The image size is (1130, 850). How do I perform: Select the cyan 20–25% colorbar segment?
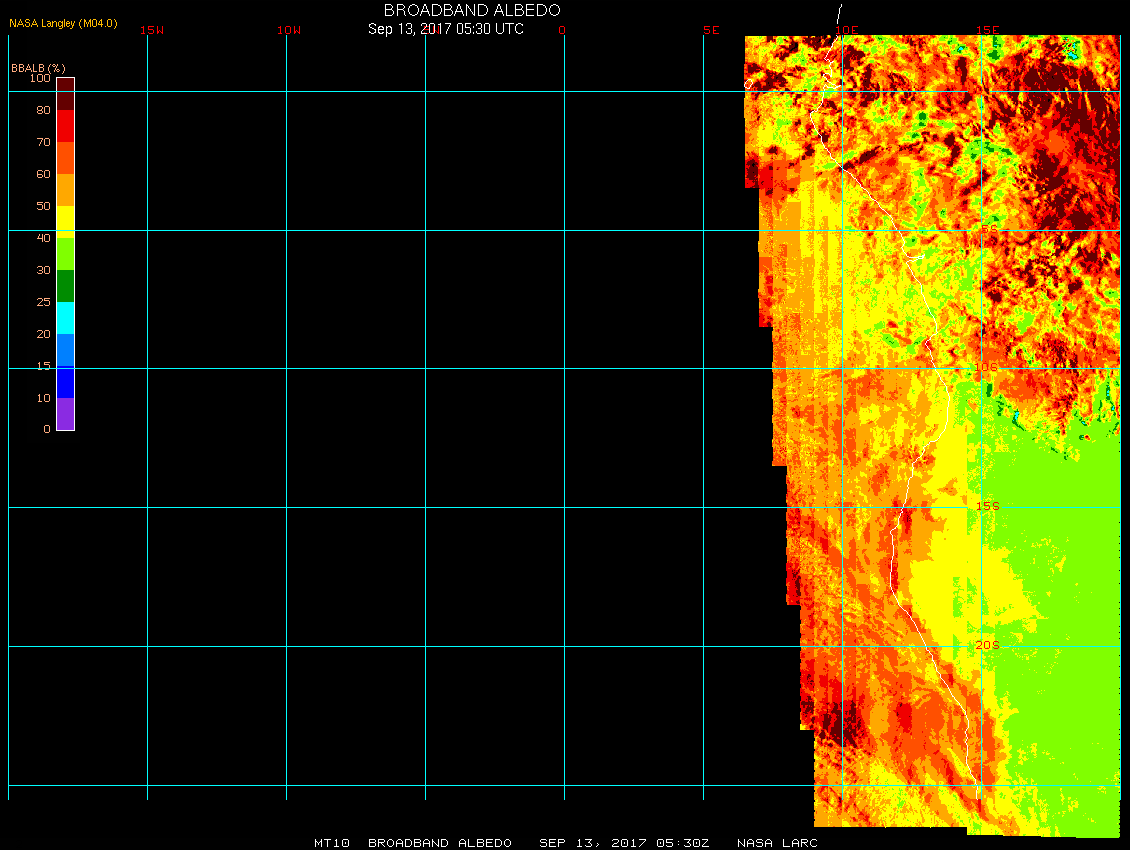click(x=65, y=317)
